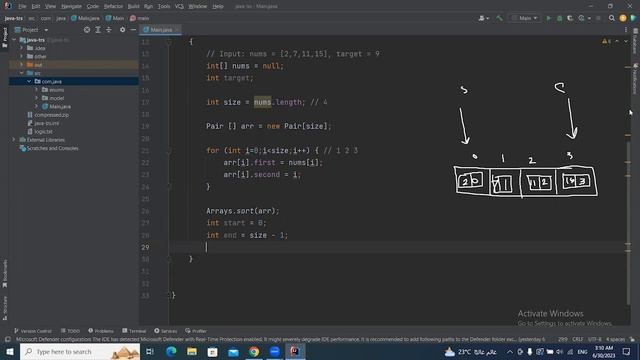
Task: Open Mail app from taskbar
Action: tap(233, 351)
